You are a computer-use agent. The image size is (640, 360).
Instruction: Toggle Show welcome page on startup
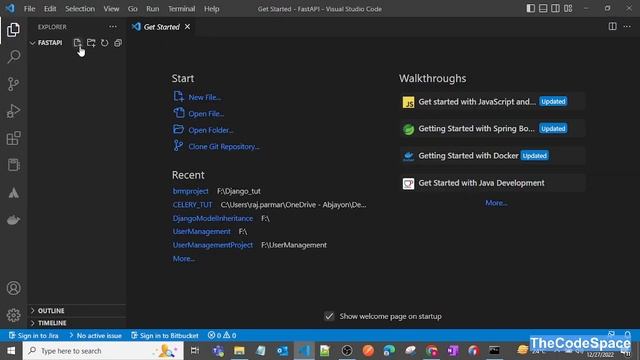click(x=329, y=316)
